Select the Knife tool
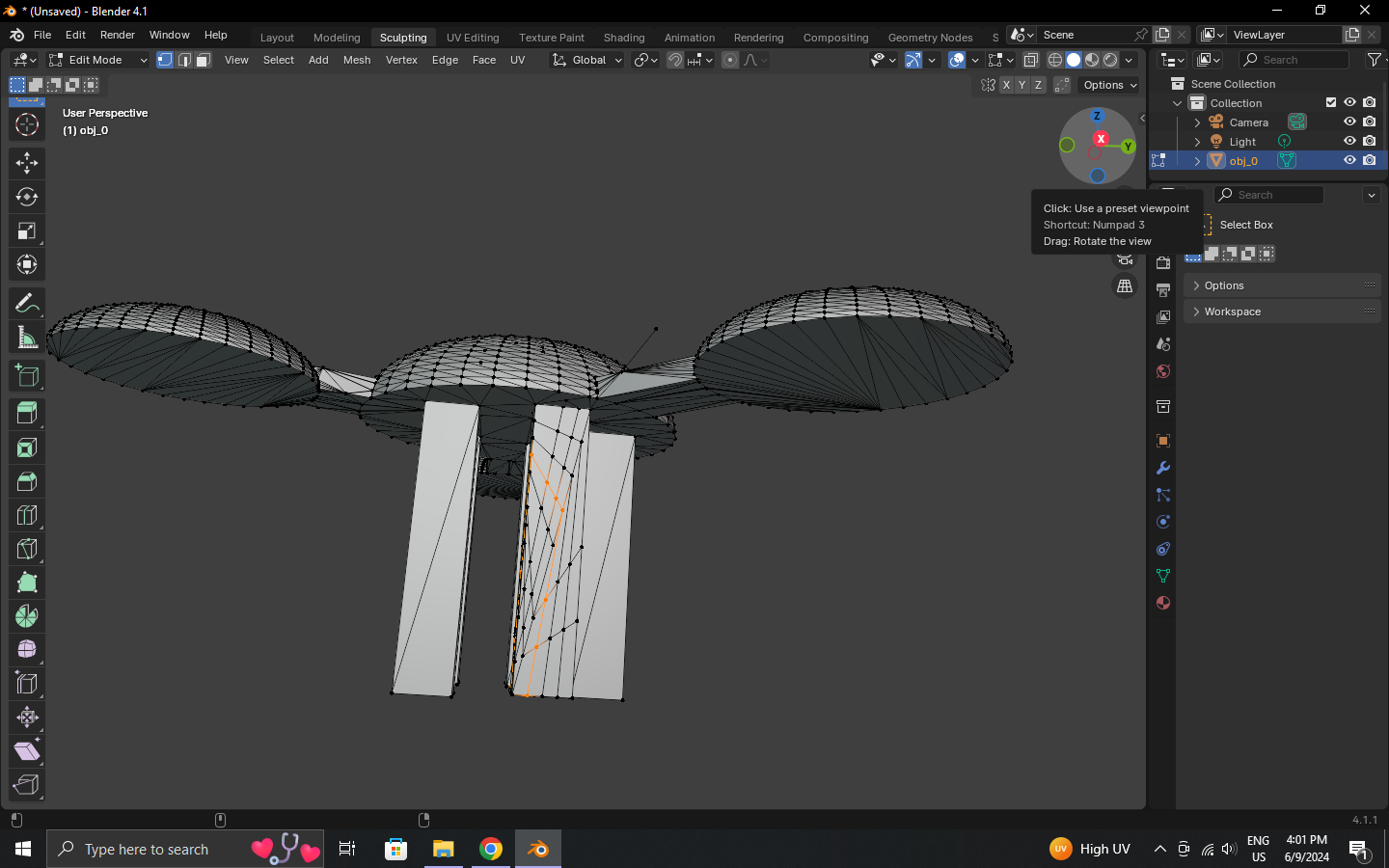This screenshot has height=868, width=1389. pos(27,549)
